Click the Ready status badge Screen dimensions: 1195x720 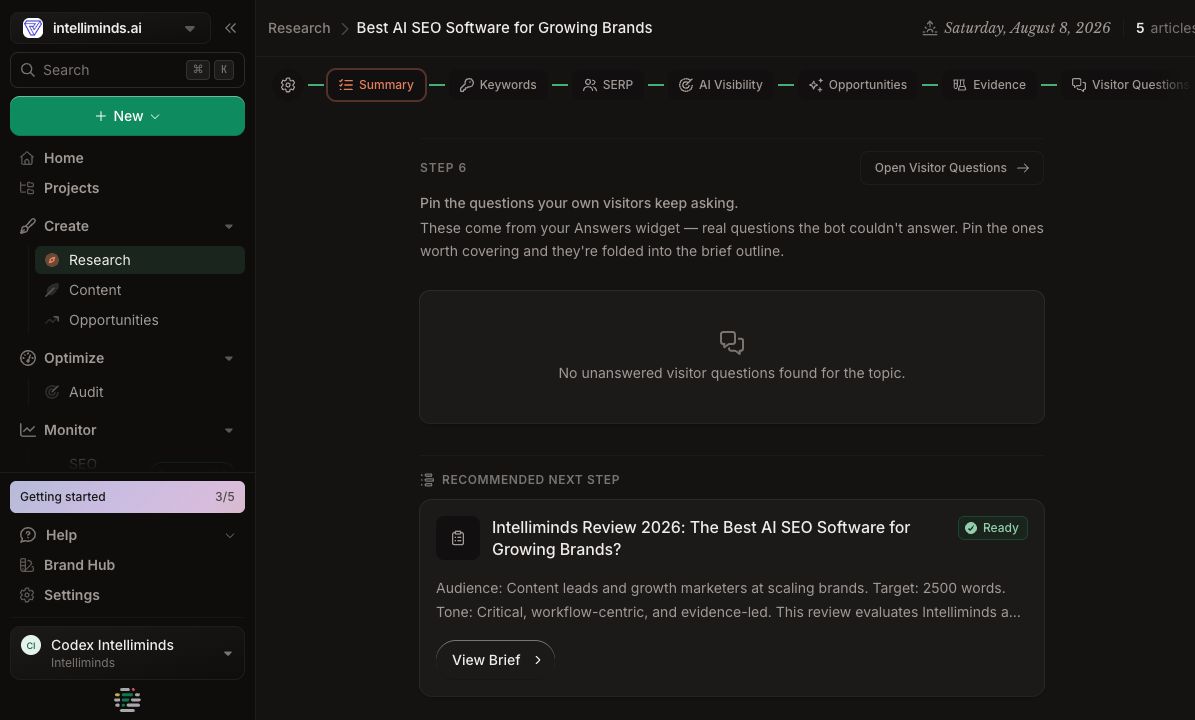992,528
